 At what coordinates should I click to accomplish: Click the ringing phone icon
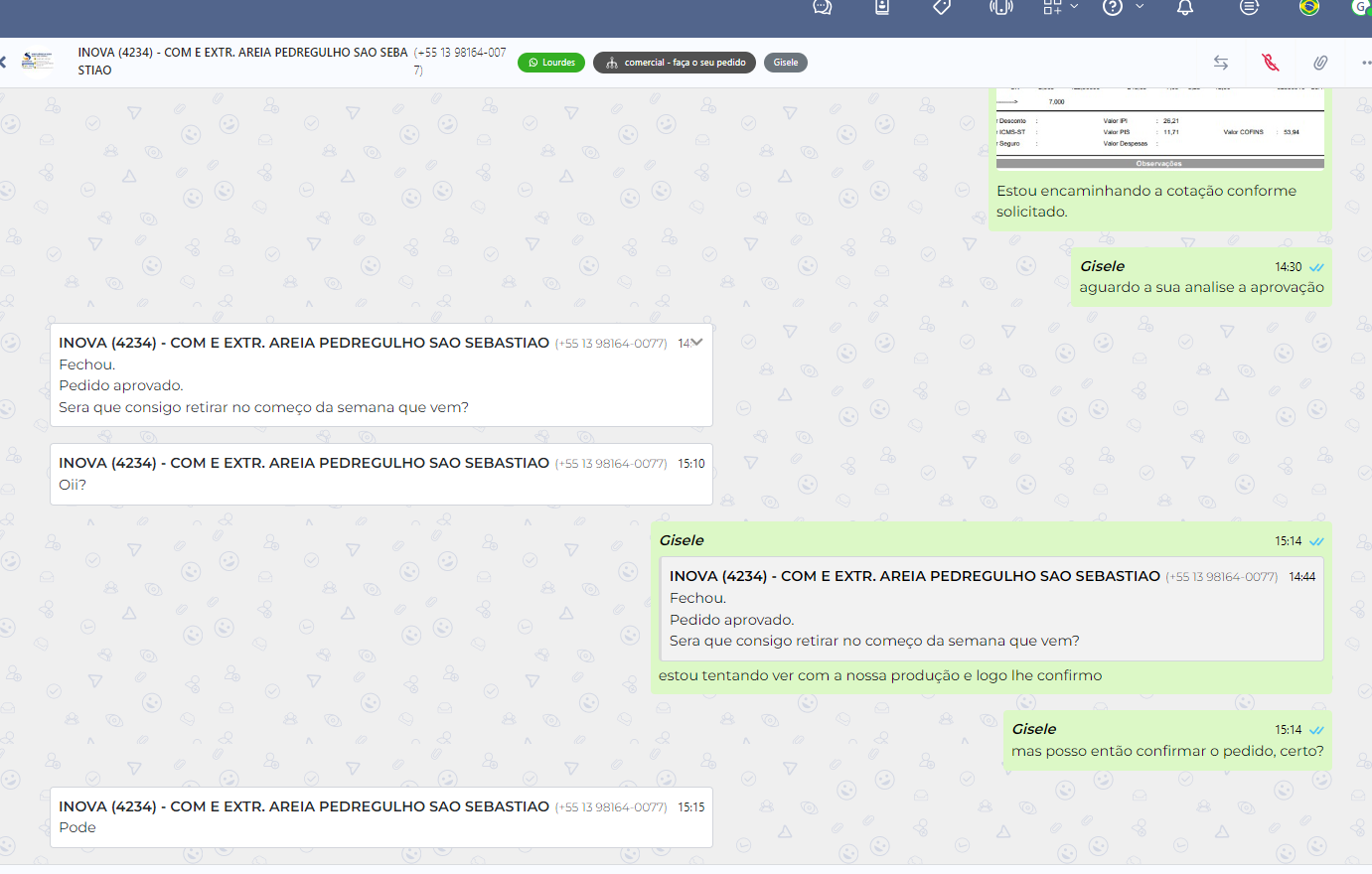(1000, 8)
